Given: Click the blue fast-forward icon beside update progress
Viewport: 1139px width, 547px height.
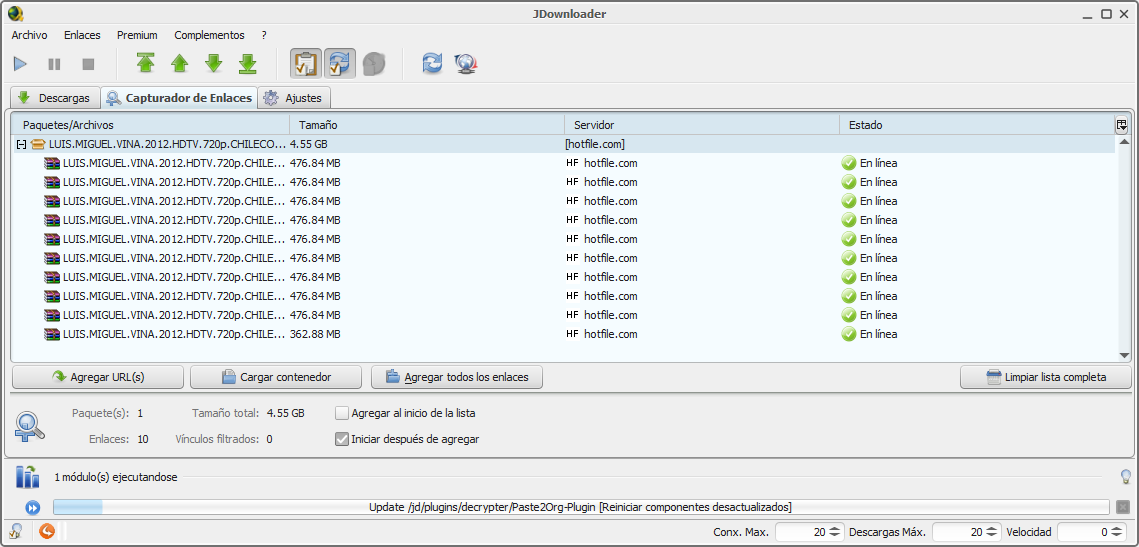Looking at the screenshot, I should [x=33, y=507].
